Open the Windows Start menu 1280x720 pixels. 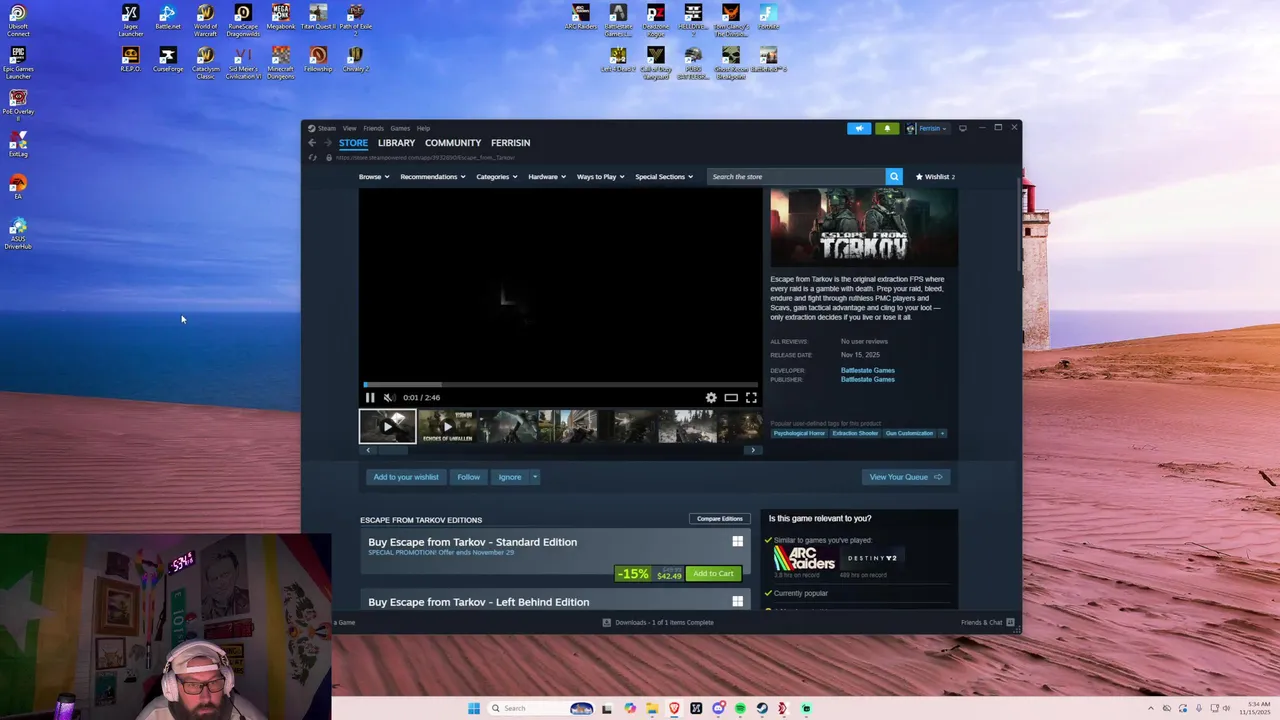point(474,708)
